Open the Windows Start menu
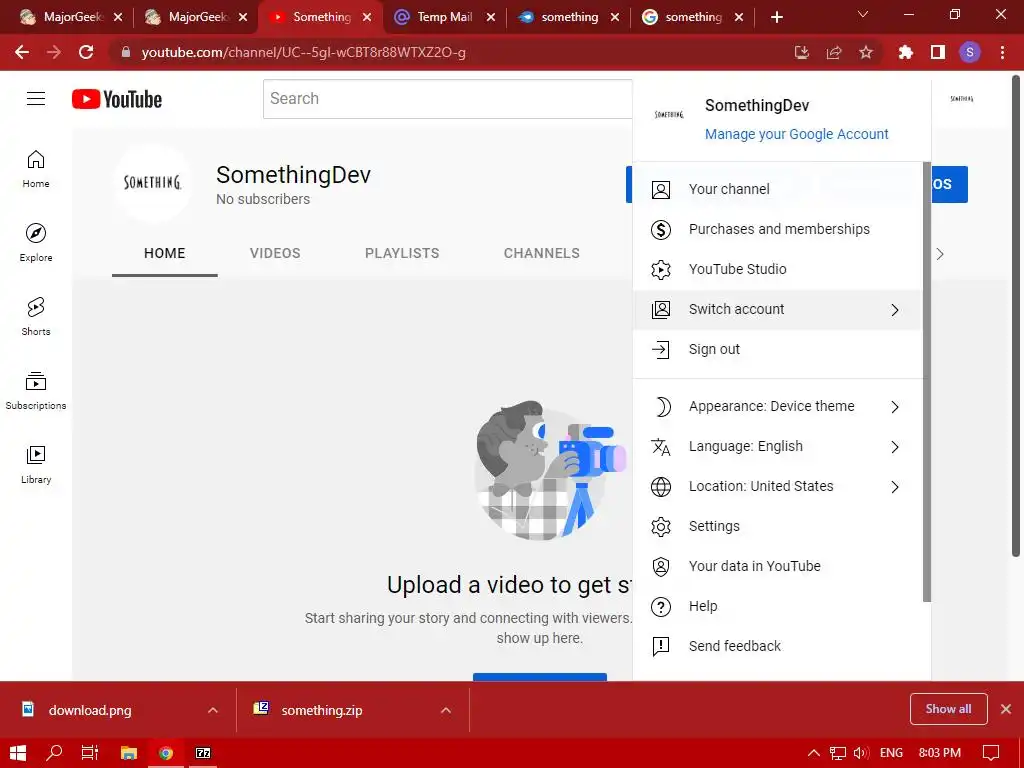 click(x=18, y=753)
